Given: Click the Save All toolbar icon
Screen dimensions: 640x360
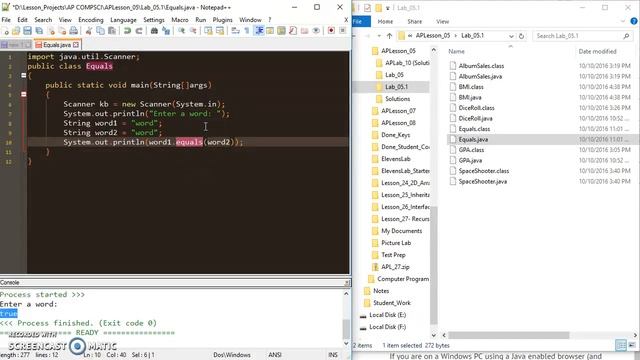Looking at the screenshot, I should 39,31.
